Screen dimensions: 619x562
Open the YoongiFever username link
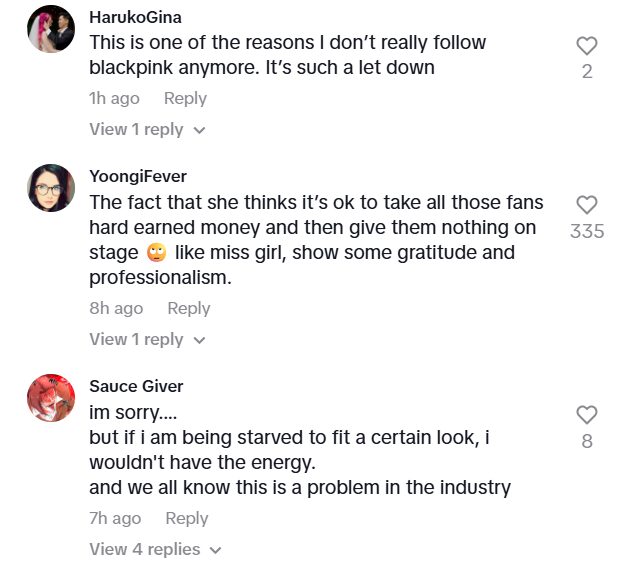[137, 176]
